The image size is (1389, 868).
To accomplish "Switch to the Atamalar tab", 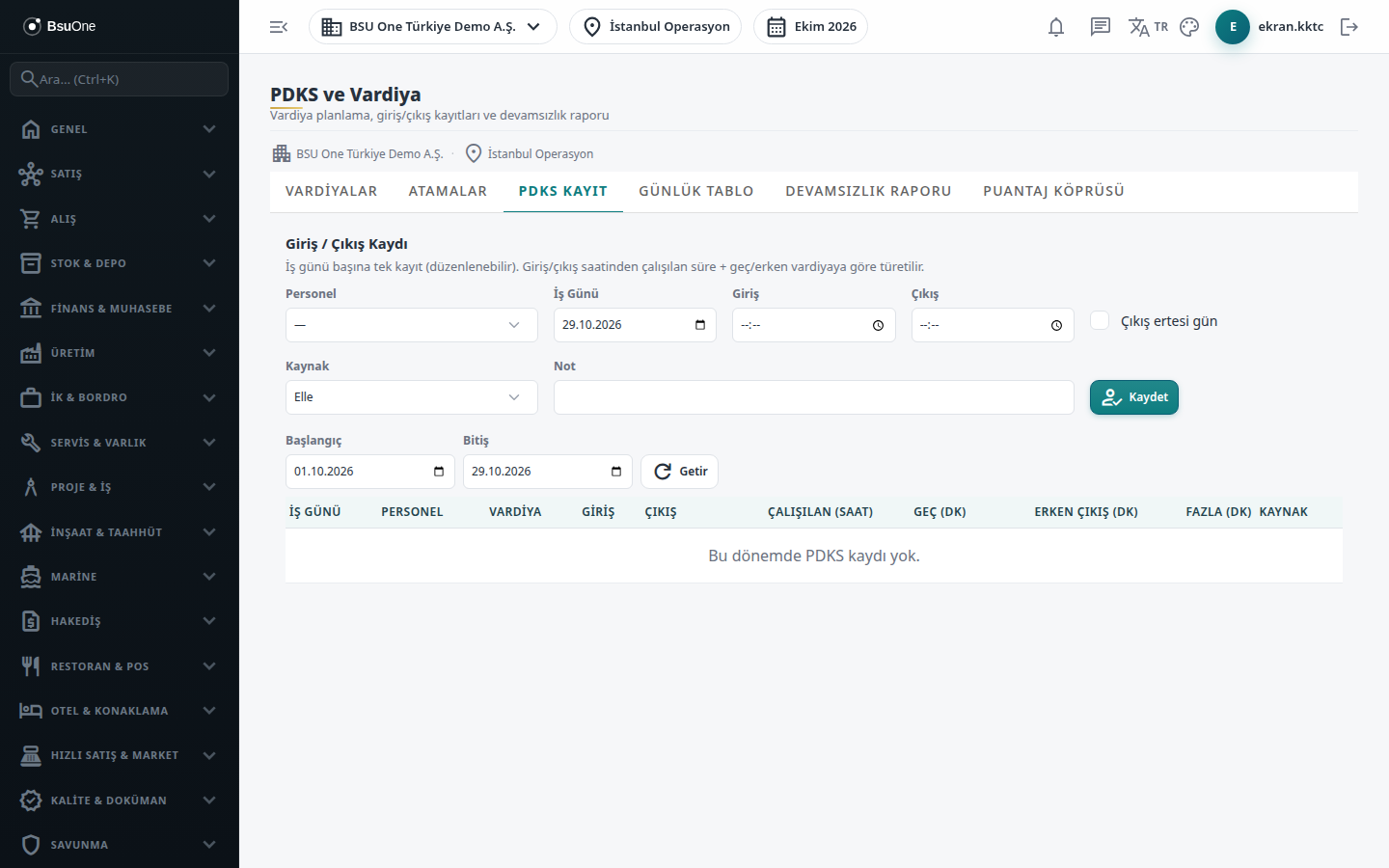I will pyautogui.click(x=448, y=191).
